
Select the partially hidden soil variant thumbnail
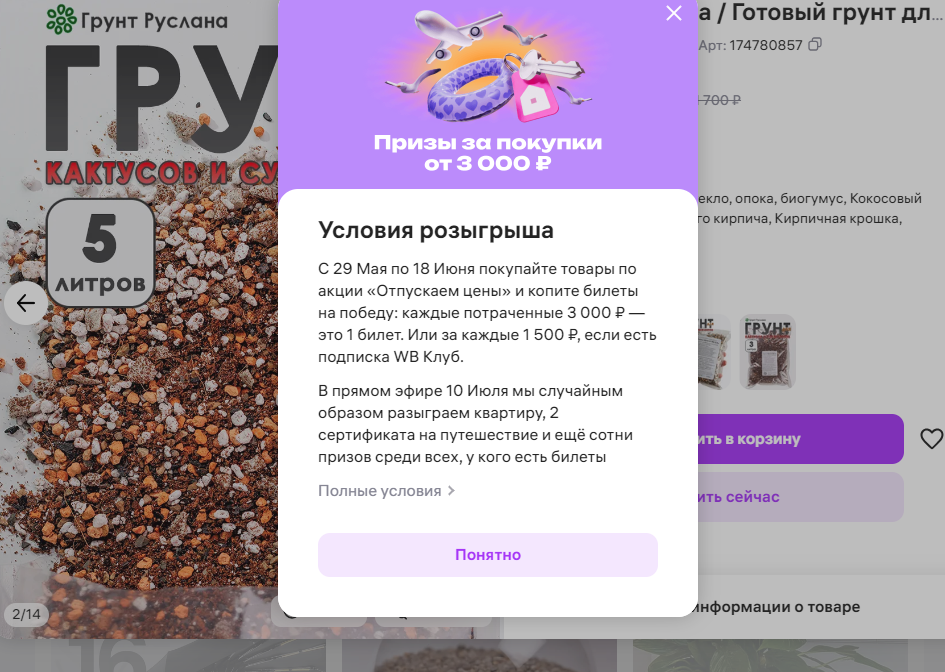[x=714, y=352]
